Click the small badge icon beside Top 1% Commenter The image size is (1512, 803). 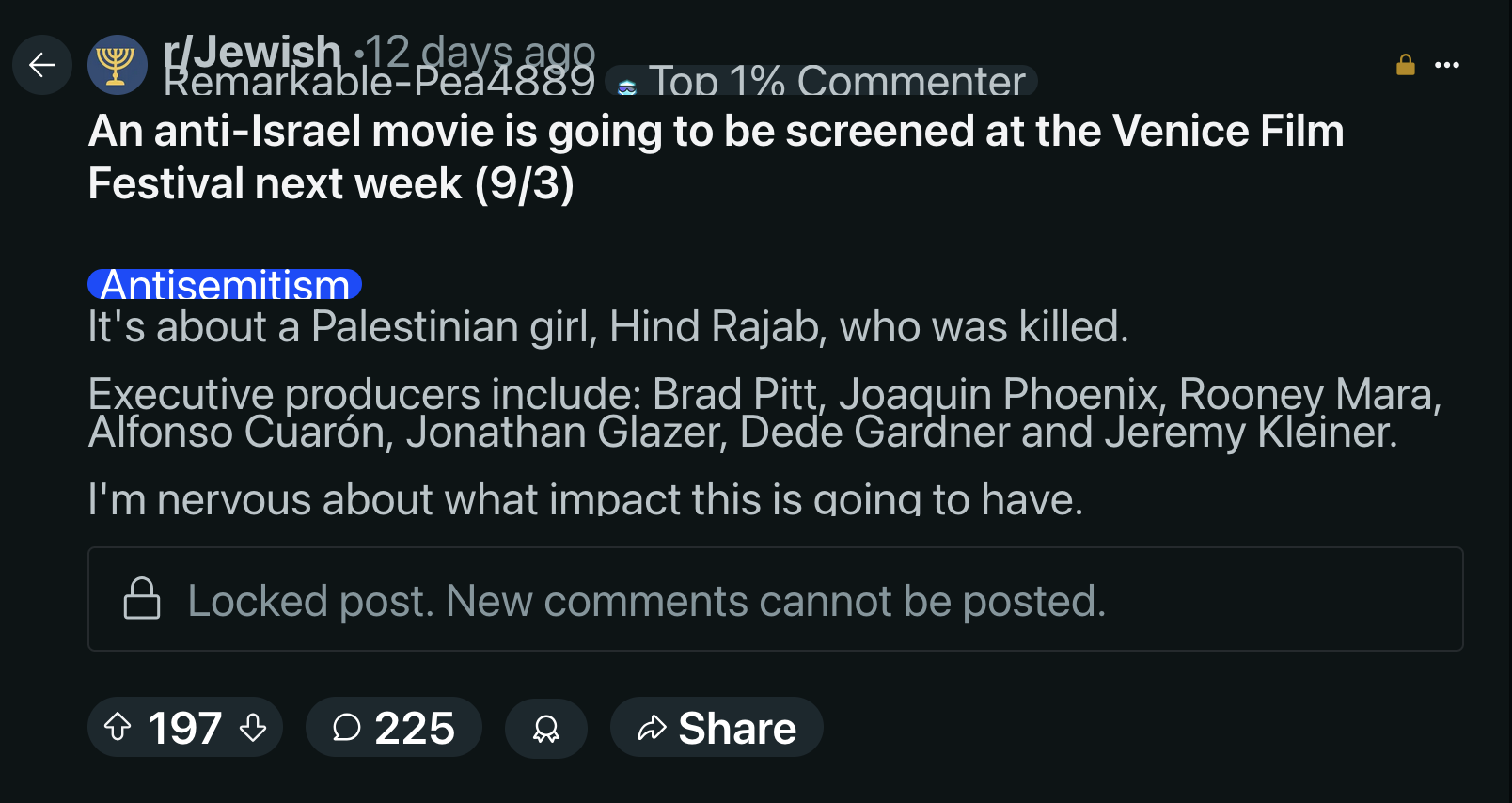(x=627, y=87)
